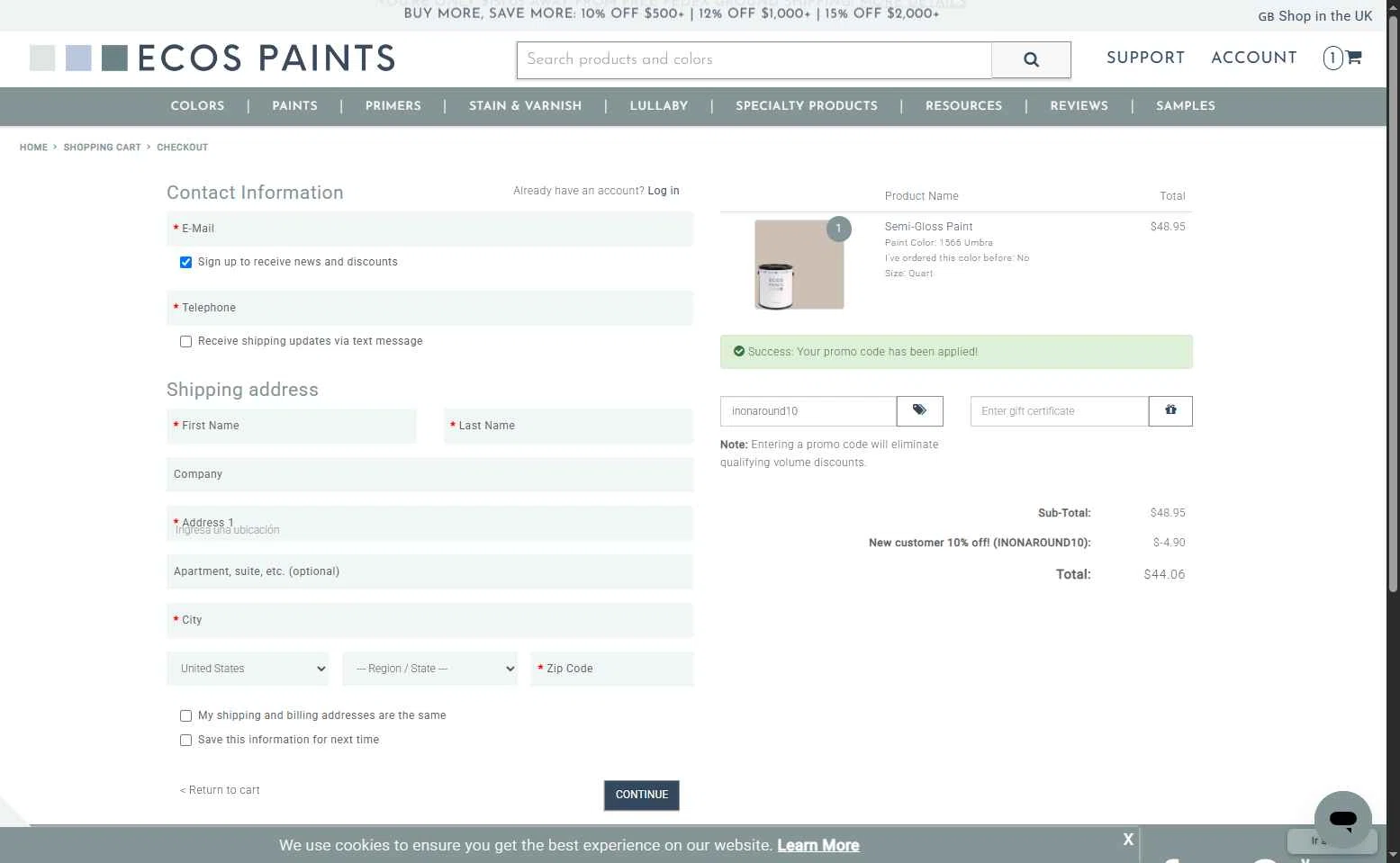
Task: Focus the First Name field
Action: (291, 426)
